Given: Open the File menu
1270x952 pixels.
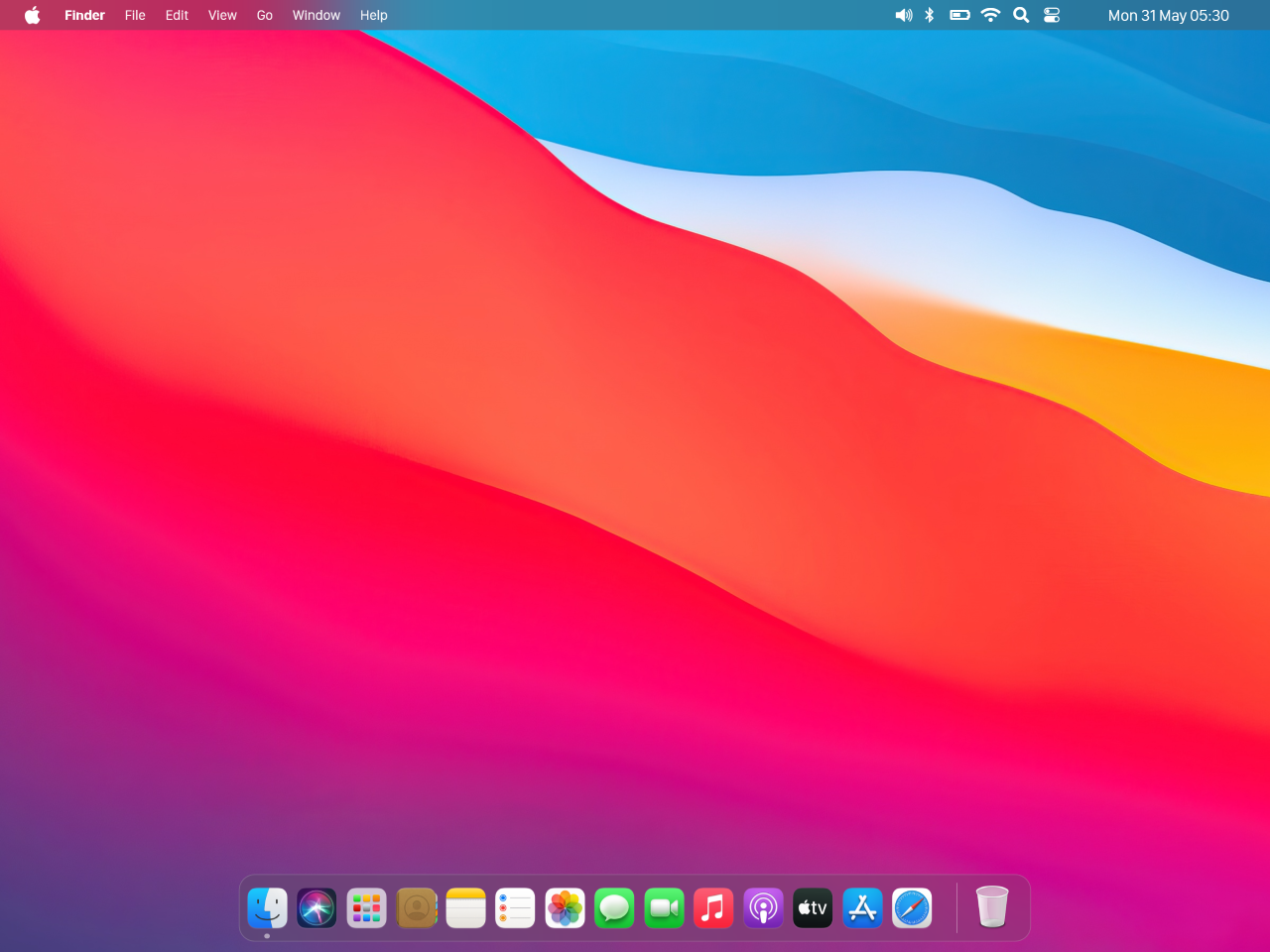Looking at the screenshot, I should [x=135, y=15].
